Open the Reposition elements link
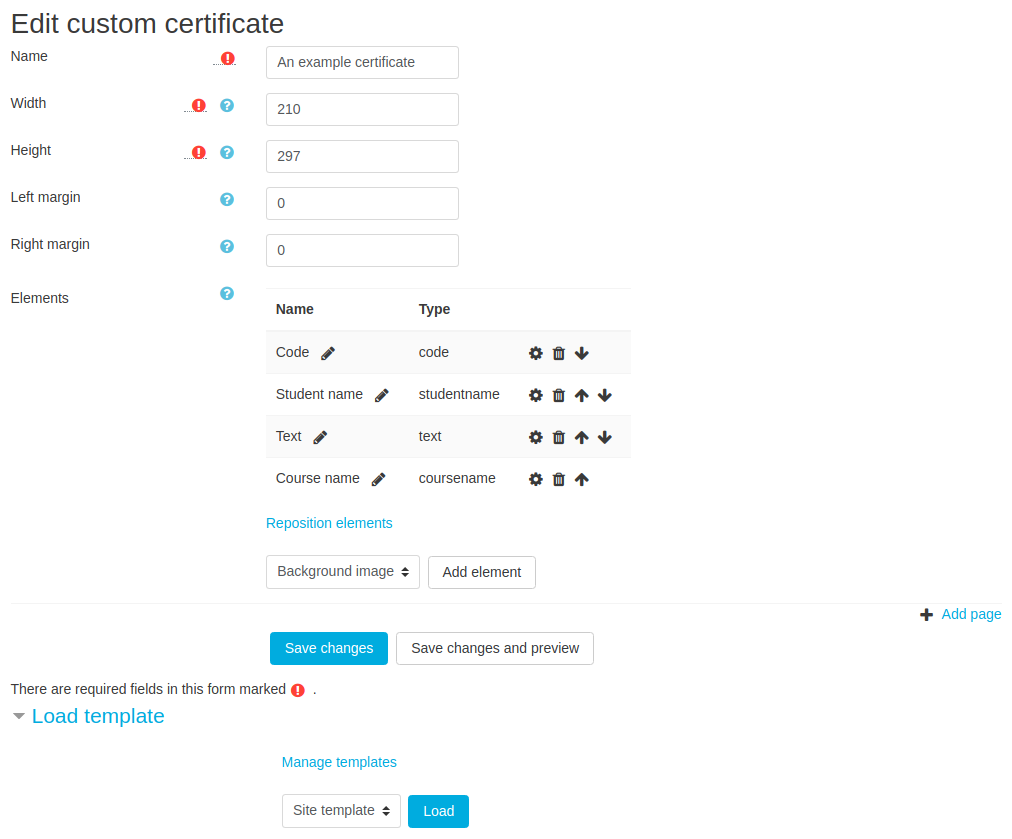1012x839 pixels. coord(329,523)
